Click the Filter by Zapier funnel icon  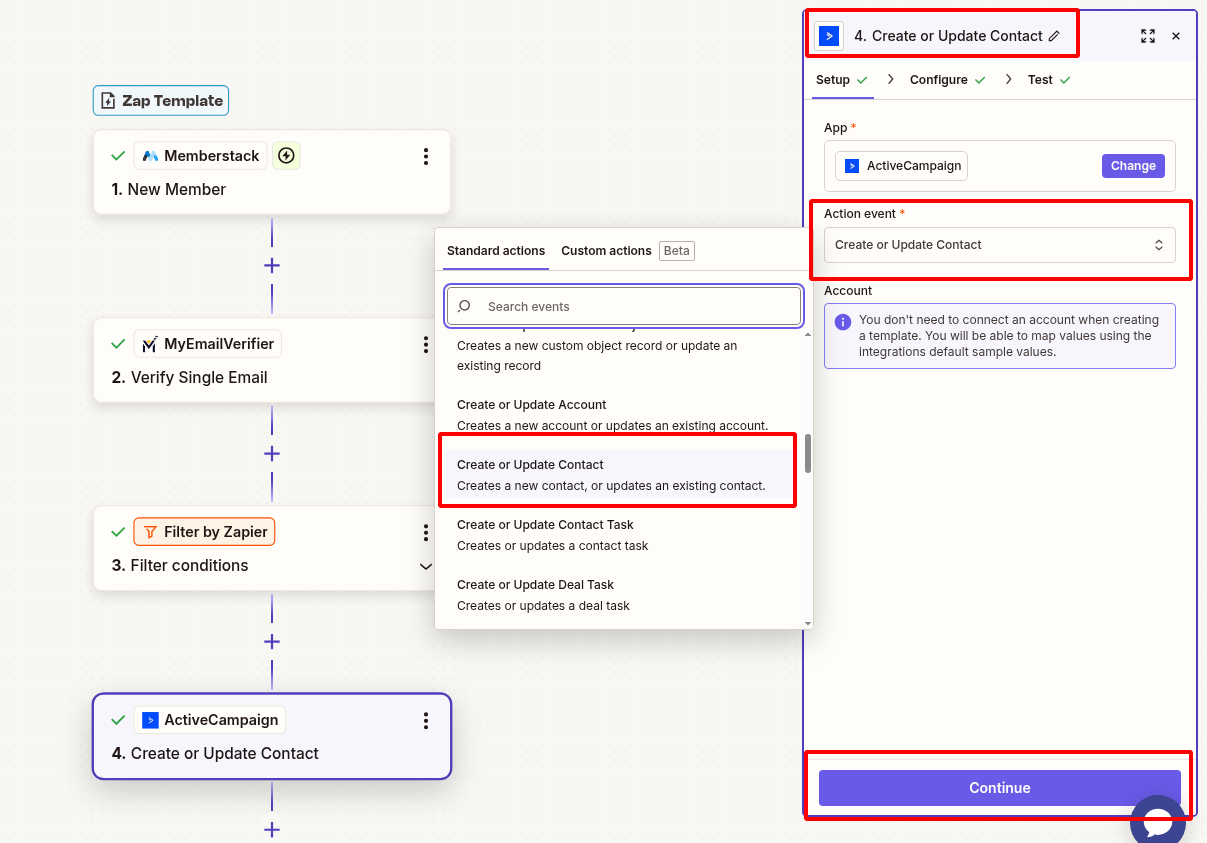pyautogui.click(x=151, y=531)
